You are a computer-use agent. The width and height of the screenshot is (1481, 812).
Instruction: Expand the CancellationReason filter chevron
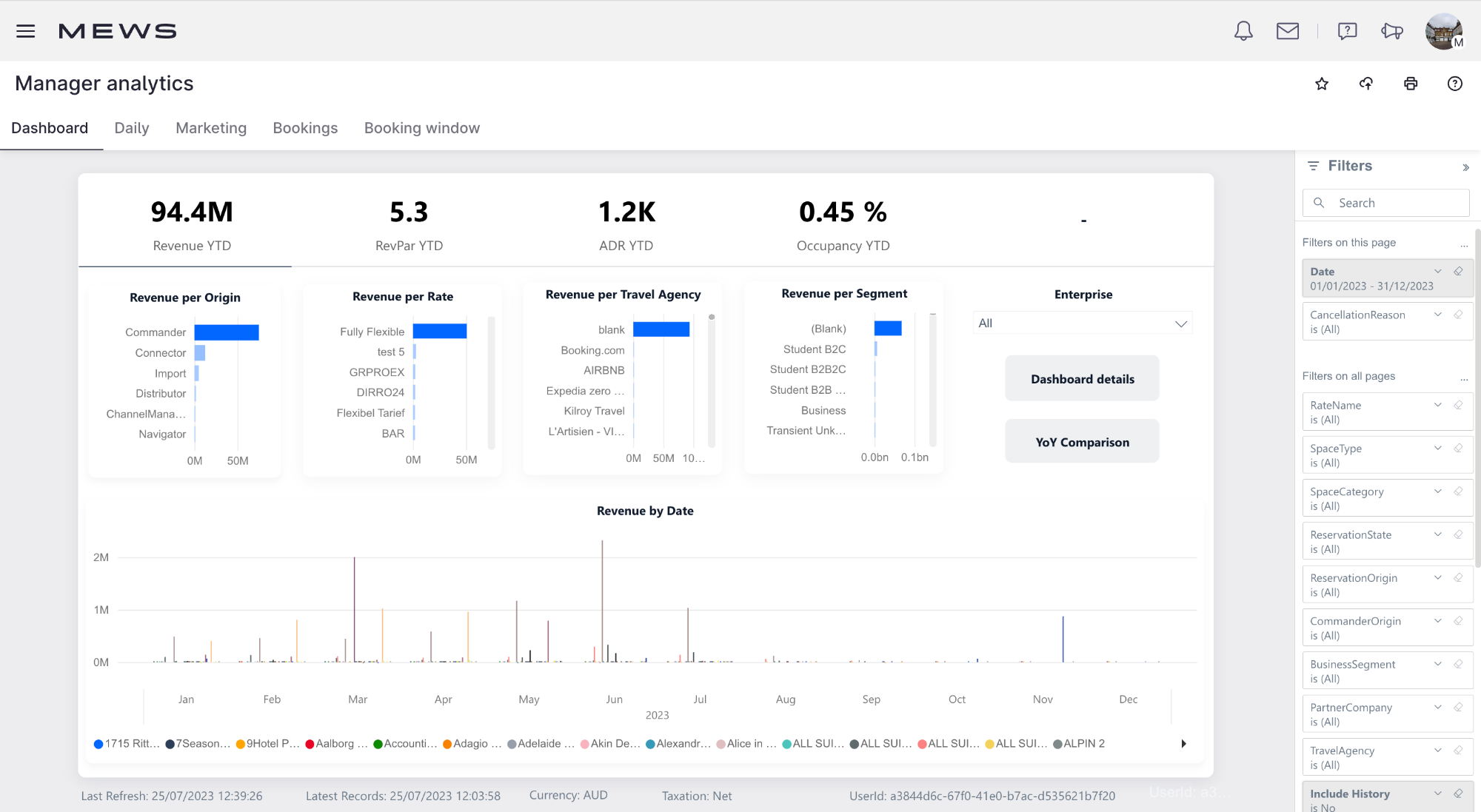1437,315
